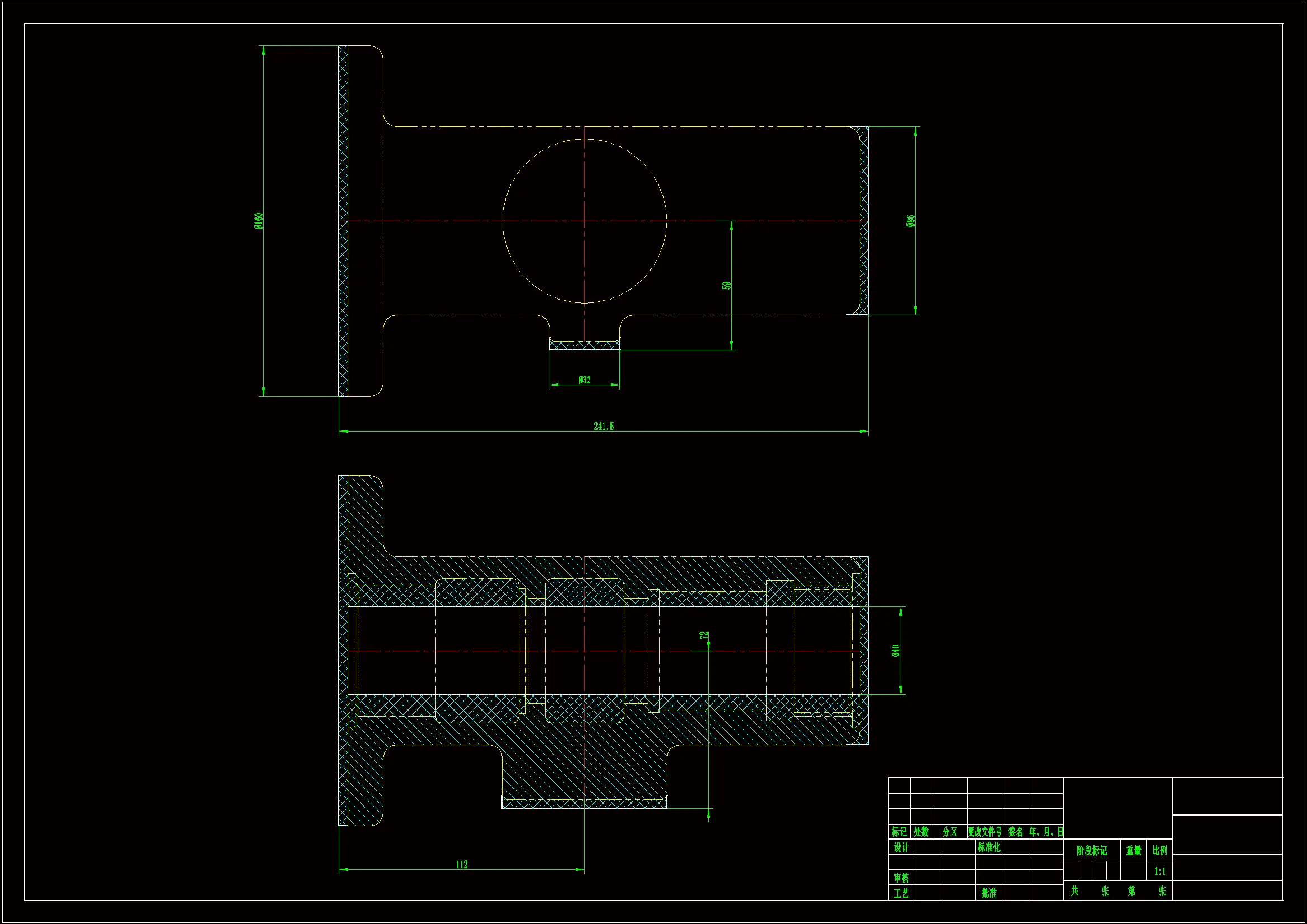
Task: Click the Ø32 port diameter dimension
Action: (585, 380)
